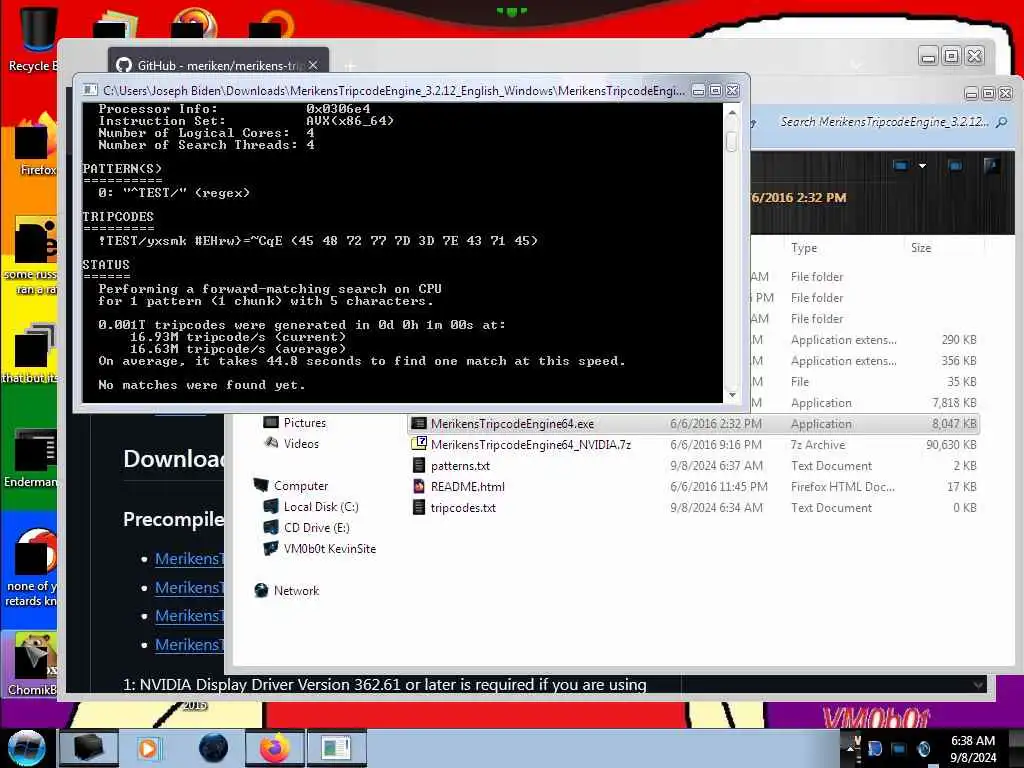The width and height of the screenshot is (1024, 768).
Task: Open third Merikens download link on GitHub page
Action: pyautogui.click(x=189, y=616)
